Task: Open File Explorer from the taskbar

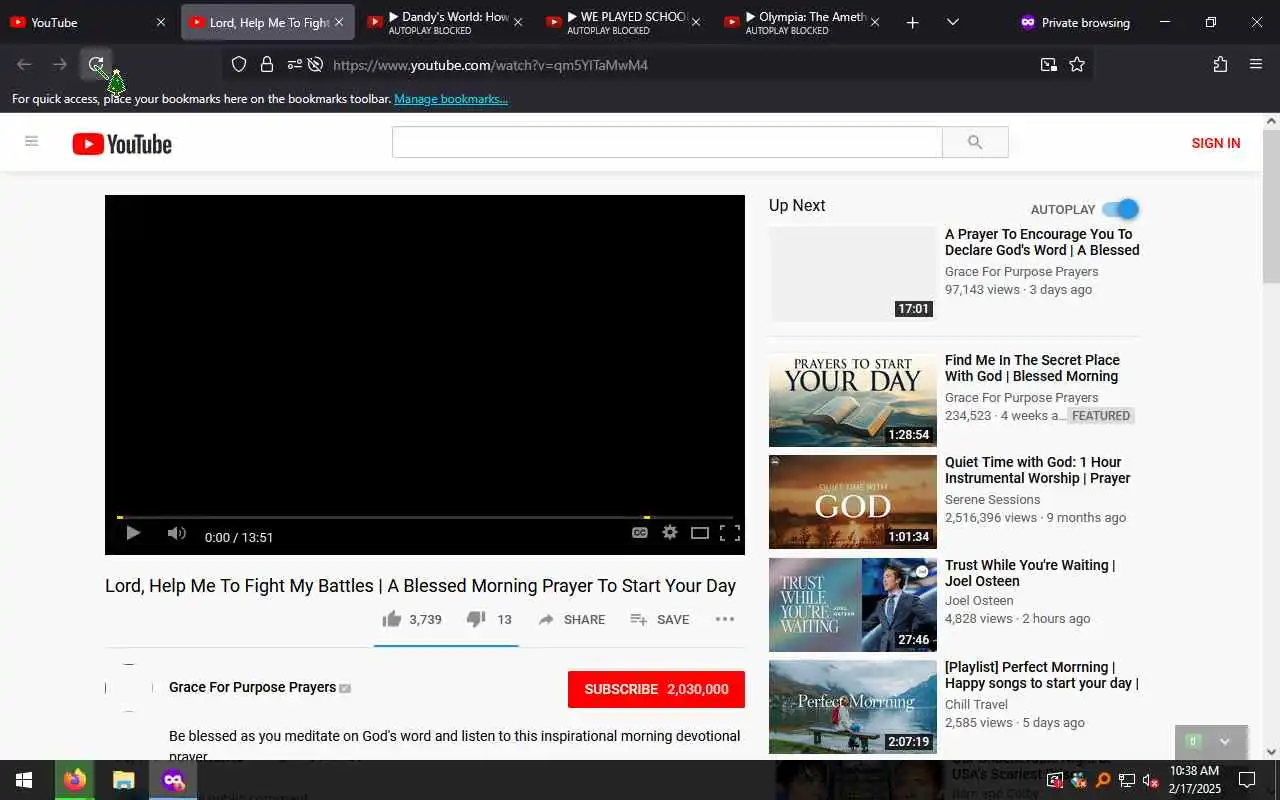Action: pyautogui.click(x=123, y=780)
